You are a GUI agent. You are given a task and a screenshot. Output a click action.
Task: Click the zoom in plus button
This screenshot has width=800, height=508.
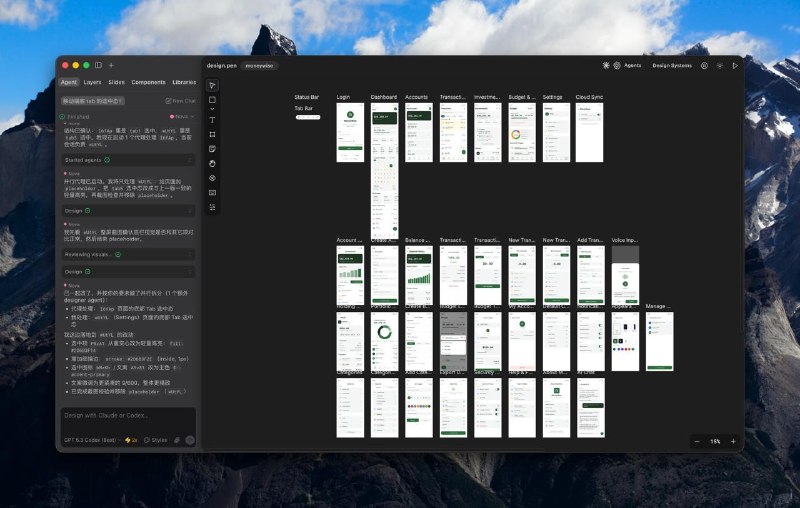[x=733, y=441]
